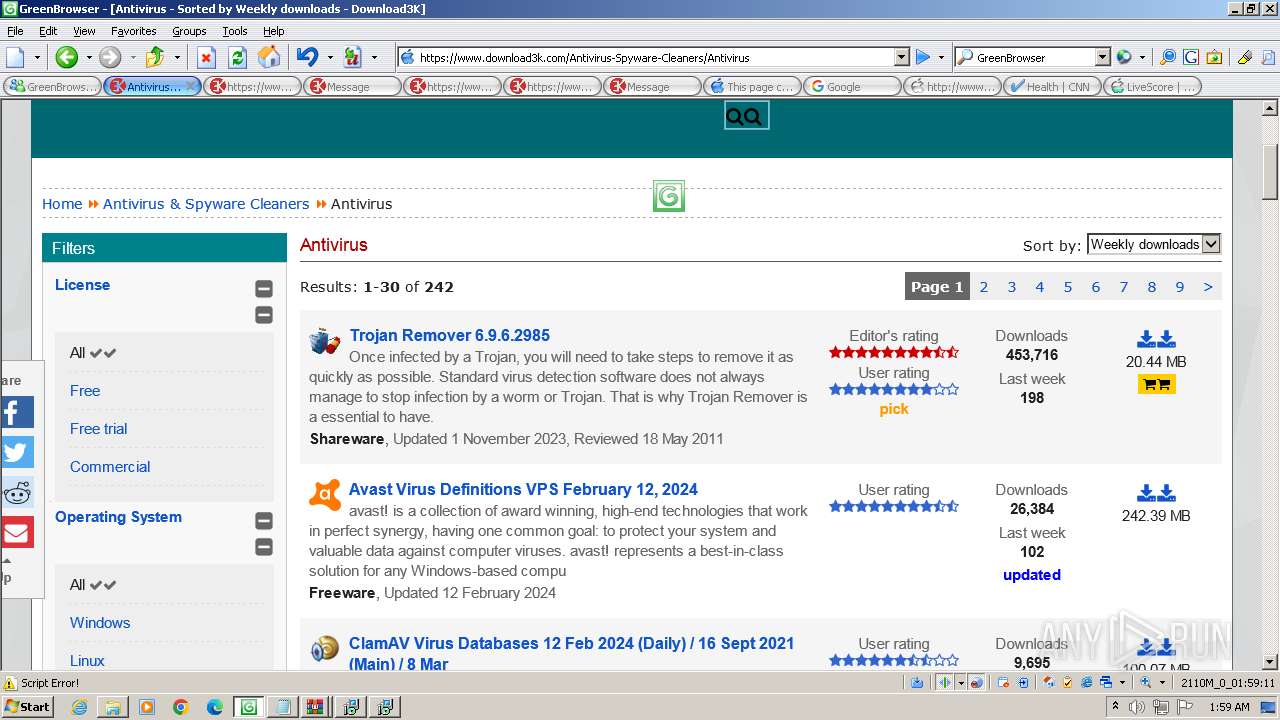Click the status bar clipboard check icon
Screen dimensions: 1280x720
[x=1068, y=682]
